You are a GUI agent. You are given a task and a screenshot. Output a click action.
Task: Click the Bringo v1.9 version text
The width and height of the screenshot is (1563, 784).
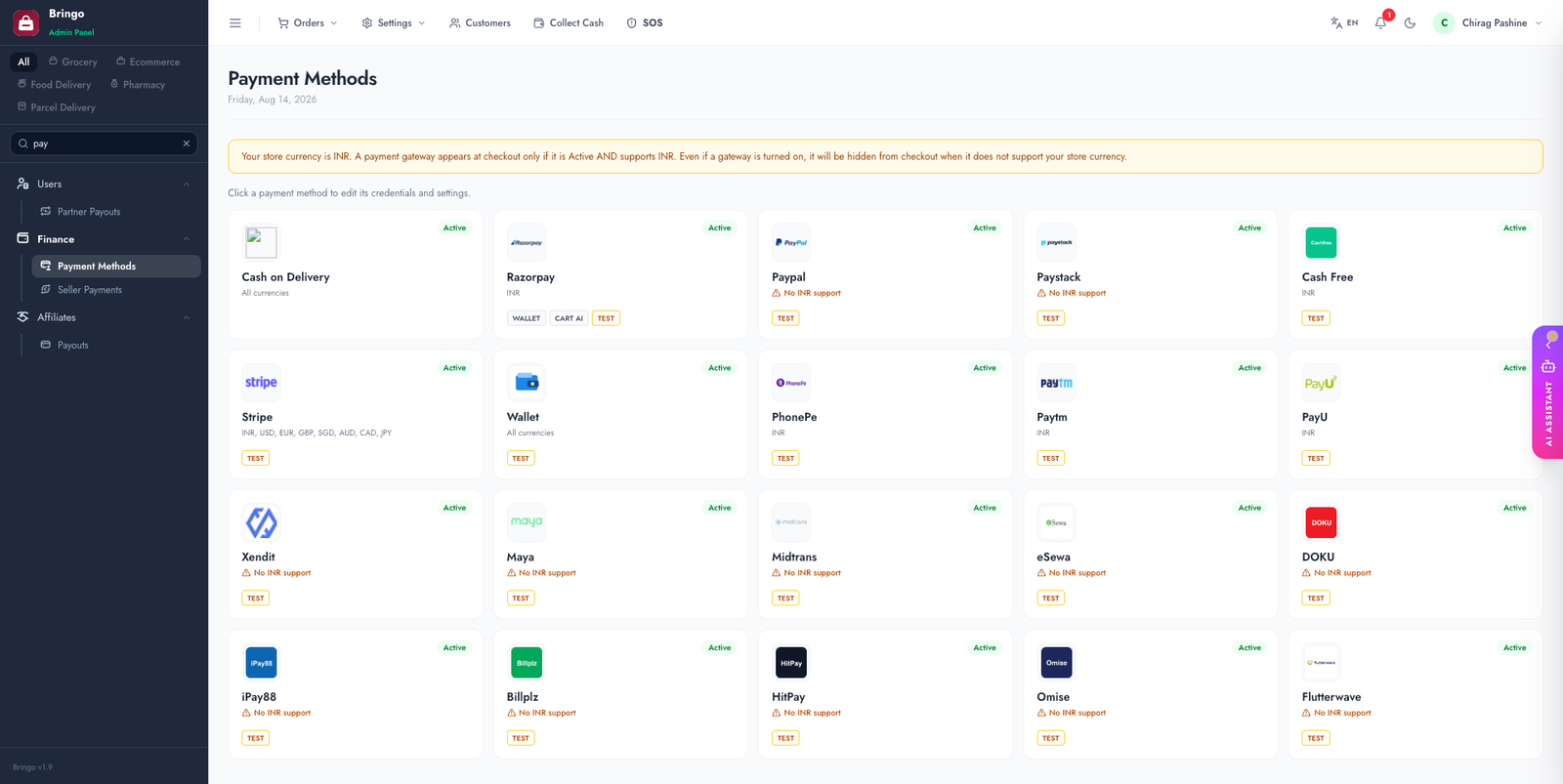click(33, 767)
